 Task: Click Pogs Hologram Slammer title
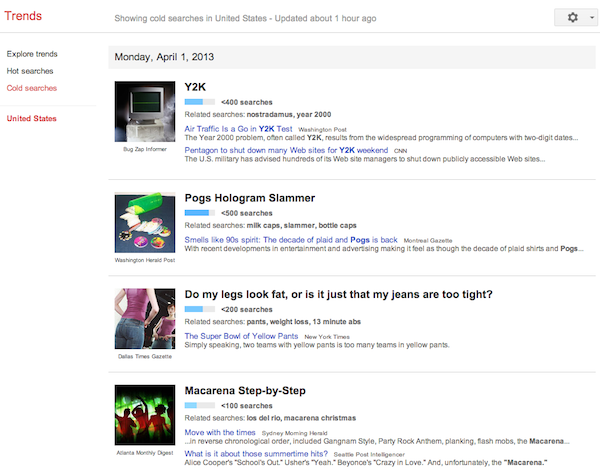pos(250,198)
